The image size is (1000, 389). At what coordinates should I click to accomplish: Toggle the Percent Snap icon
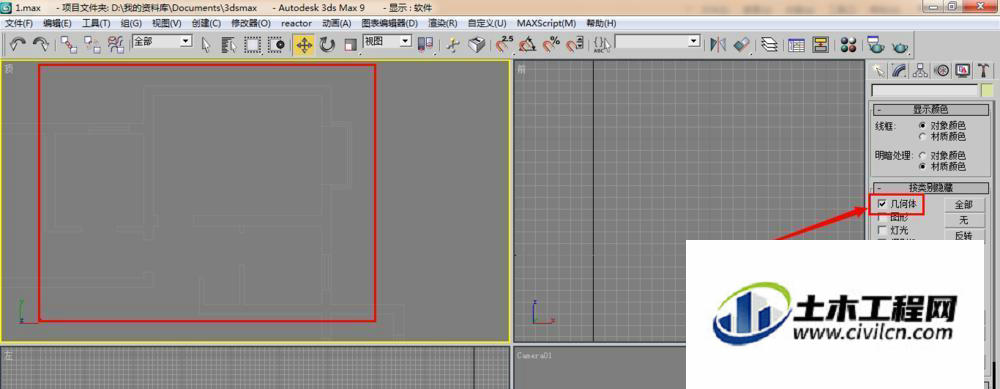[551, 45]
